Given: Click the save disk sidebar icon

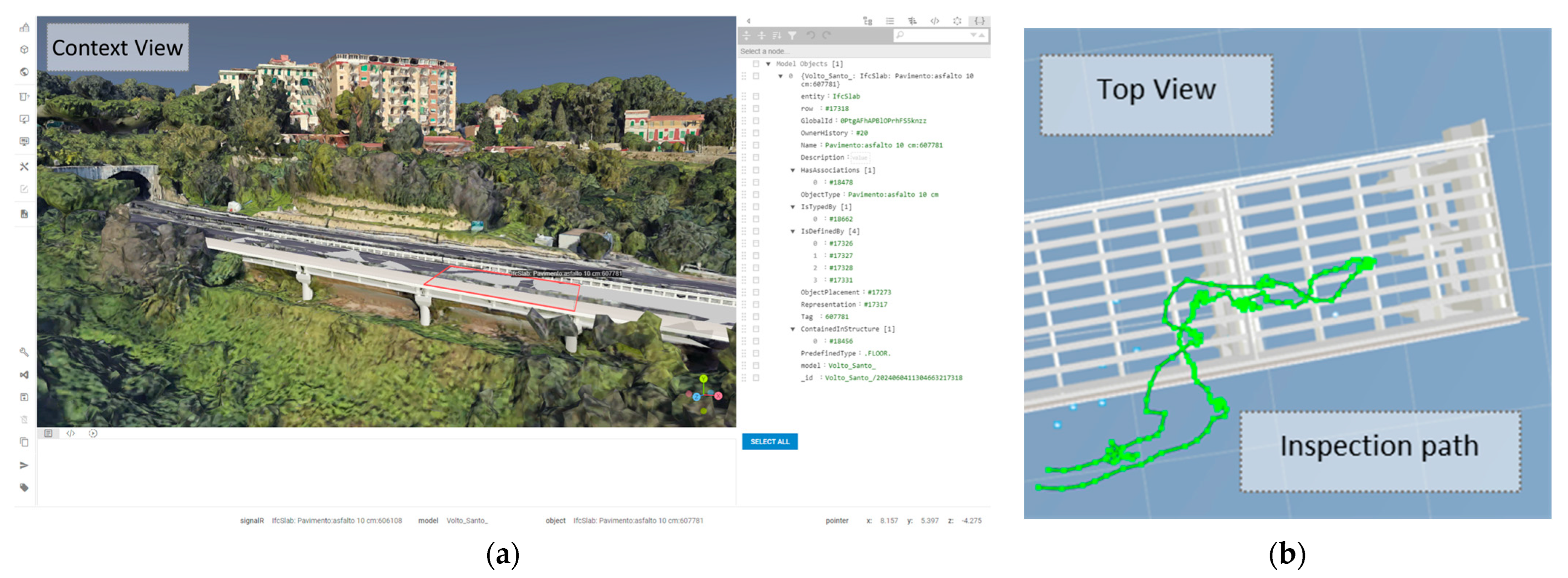Looking at the screenshot, I should click(x=24, y=397).
